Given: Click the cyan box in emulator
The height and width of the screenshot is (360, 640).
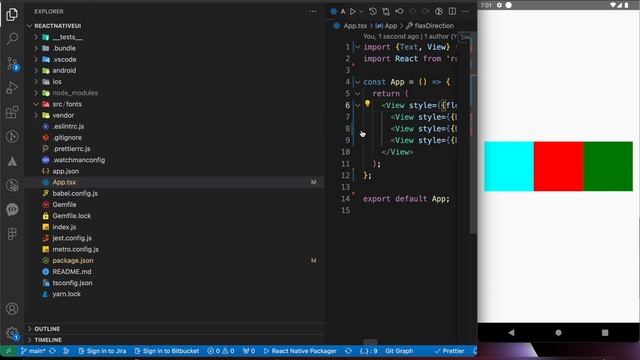Looking at the screenshot, I should click(x=509, y=166).
